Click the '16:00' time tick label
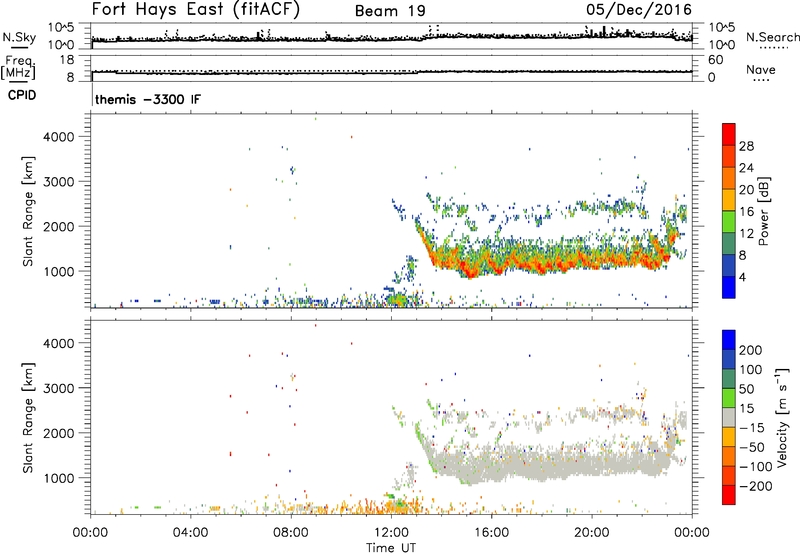Viewport: 800px width, 554px height. (x=491, y=533)
